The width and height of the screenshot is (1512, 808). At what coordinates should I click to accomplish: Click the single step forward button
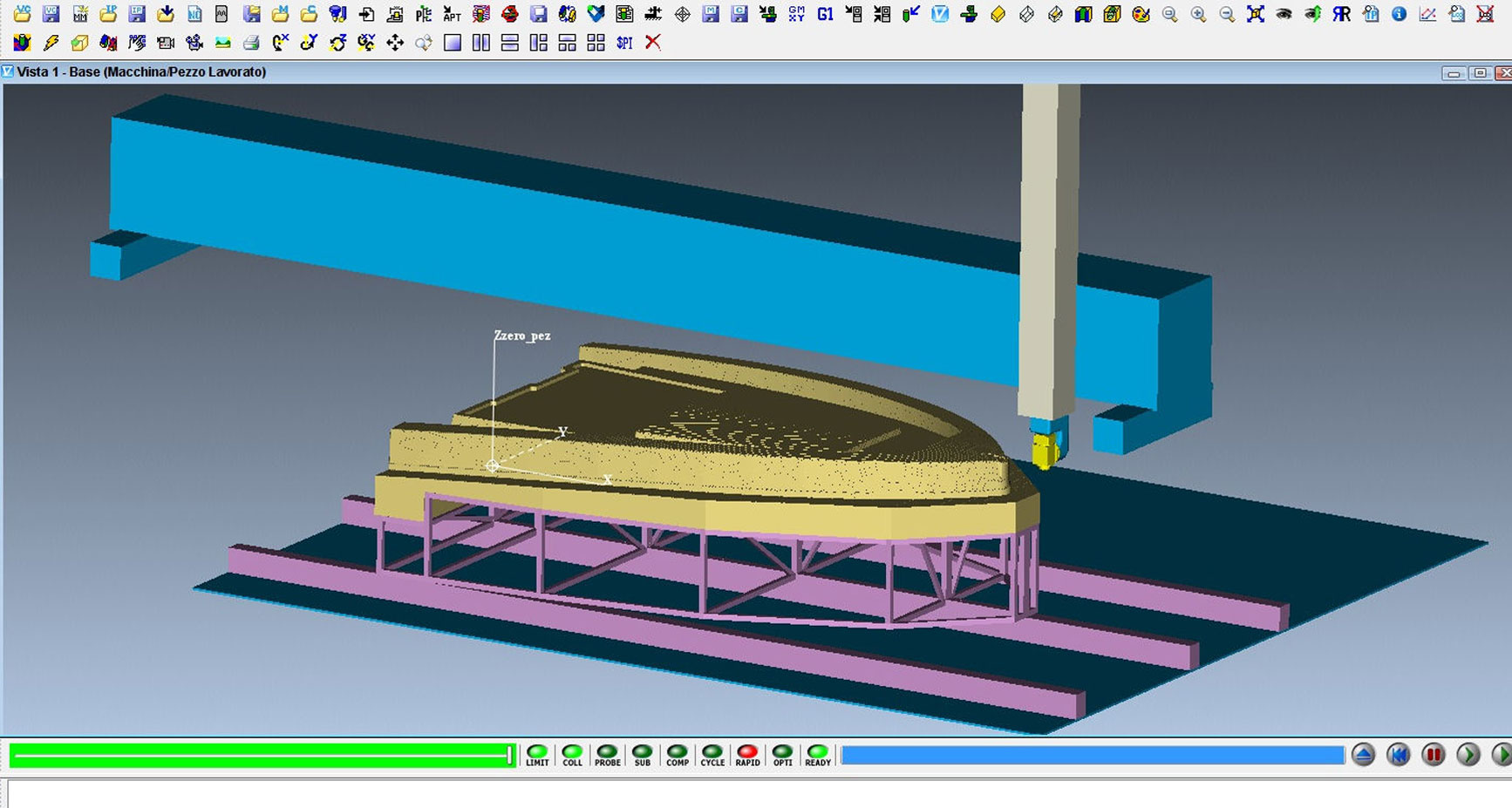(1468, 755)
